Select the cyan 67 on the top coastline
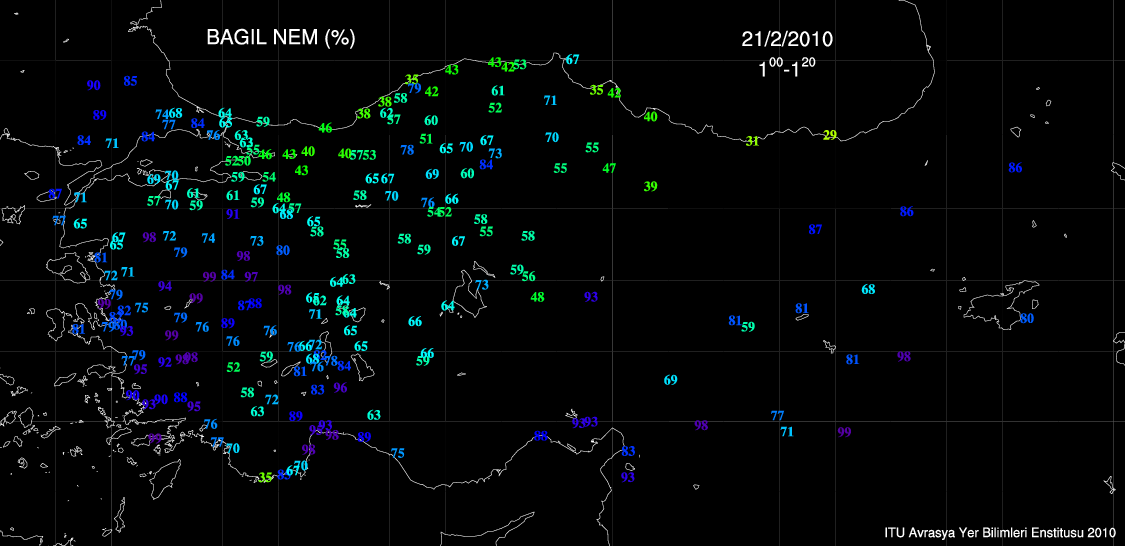This screenshot has width=1125, height=546. 572,59
